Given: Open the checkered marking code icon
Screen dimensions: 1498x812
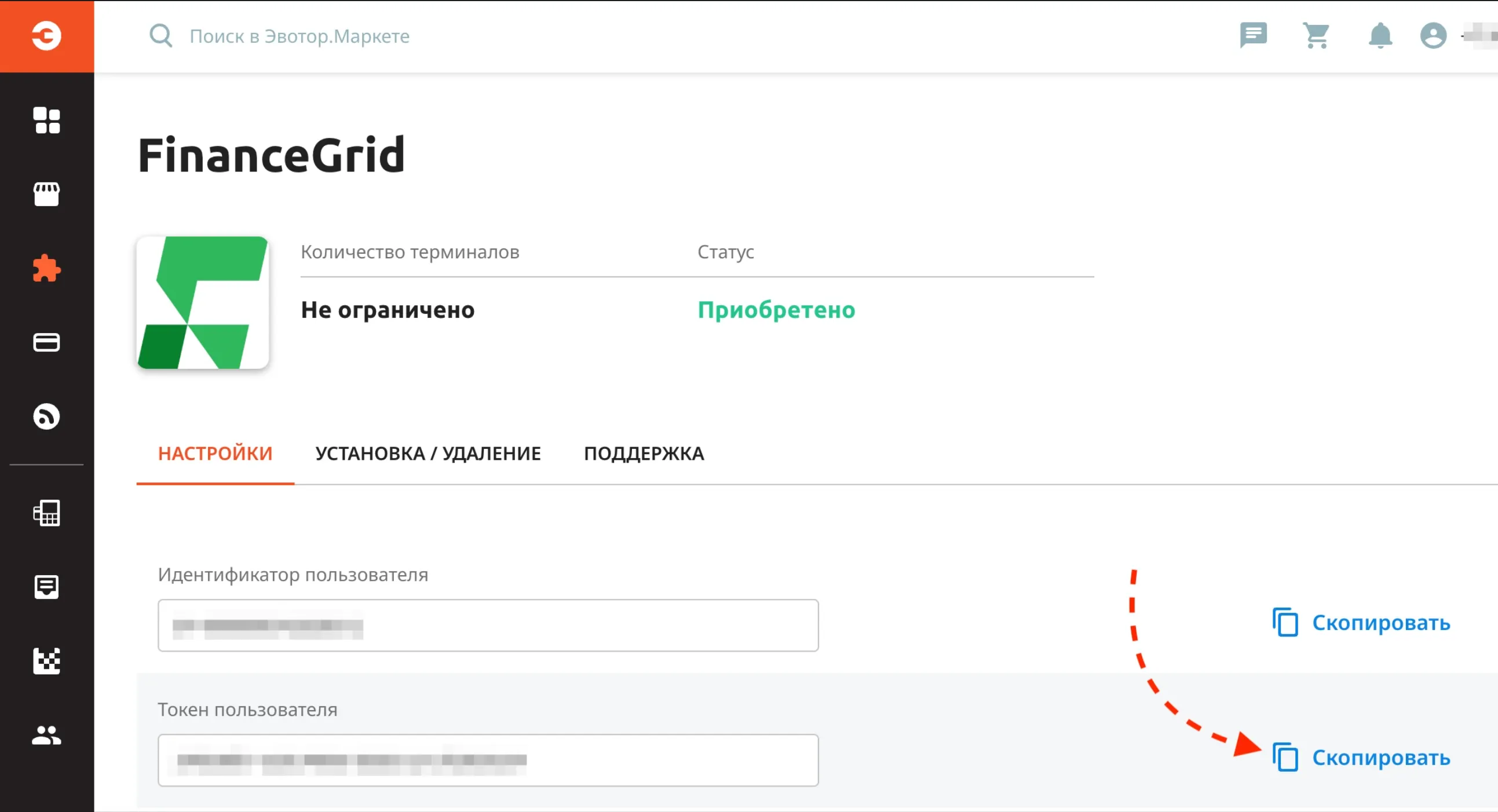Looking at the screenshot, I should pyautogui.click(x=46, y=661).
